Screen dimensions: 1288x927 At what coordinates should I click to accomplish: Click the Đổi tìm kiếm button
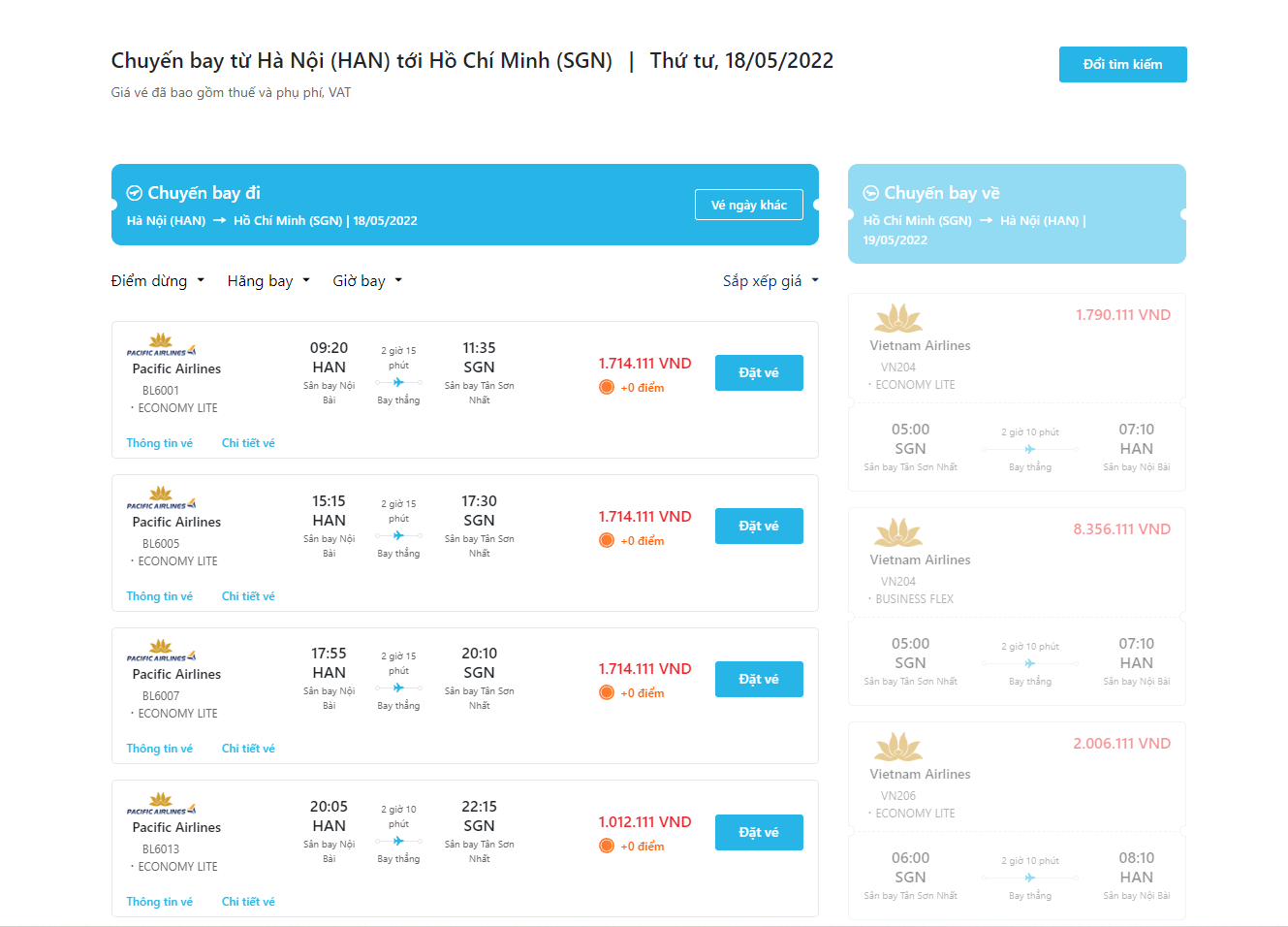click(x=1122, y=64)
